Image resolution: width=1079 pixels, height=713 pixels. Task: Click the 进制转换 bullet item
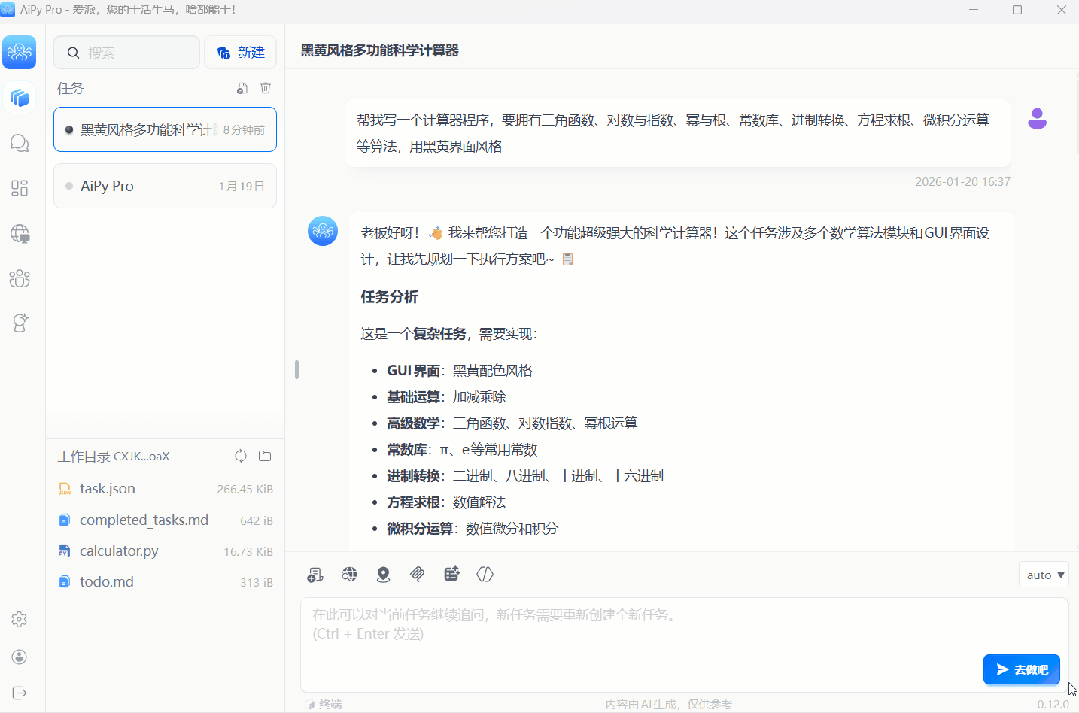click(525, 476)
